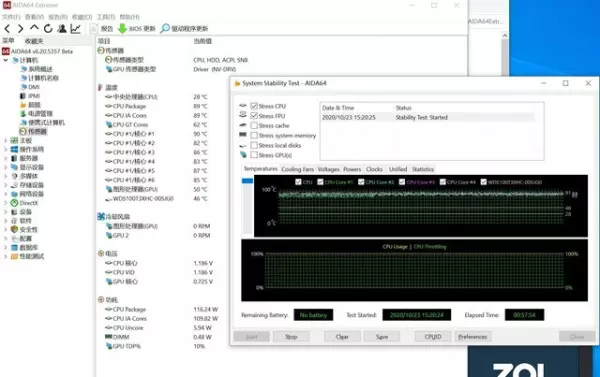Select the Stability Test Started log row
Image resolution: width=600 pixels, height=377 pixels.
[x=427, y=118]
